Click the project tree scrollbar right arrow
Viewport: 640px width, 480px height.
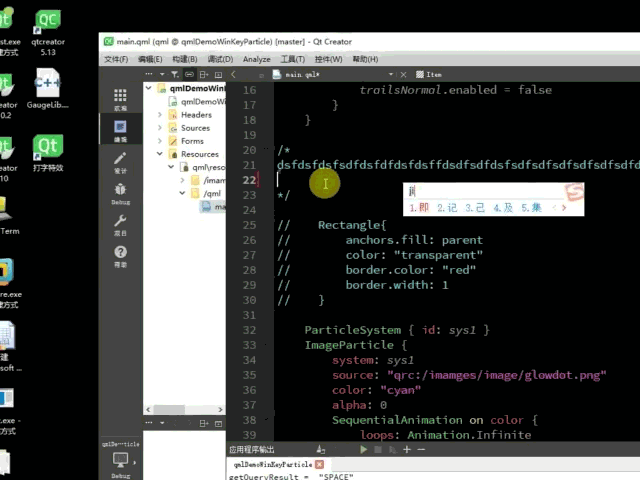(220, 409)
